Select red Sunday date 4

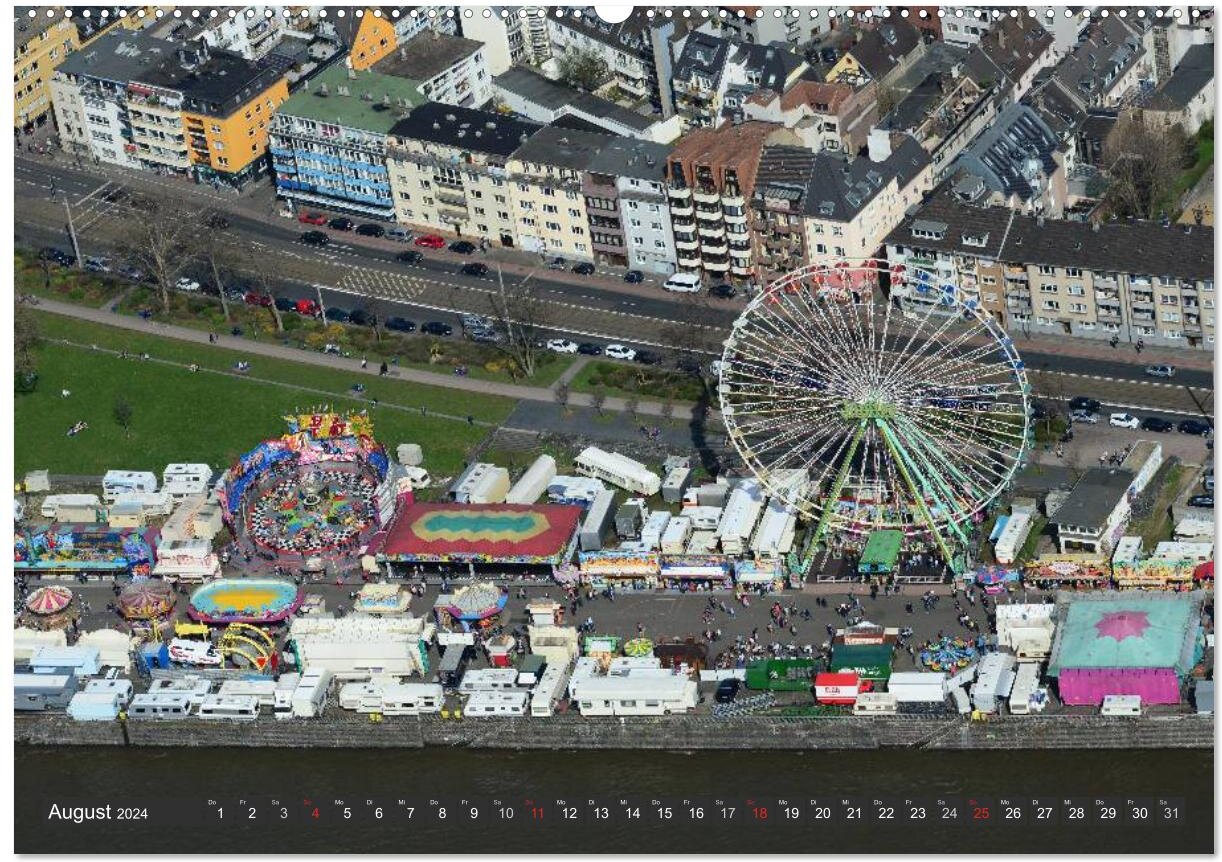(314, 813)
